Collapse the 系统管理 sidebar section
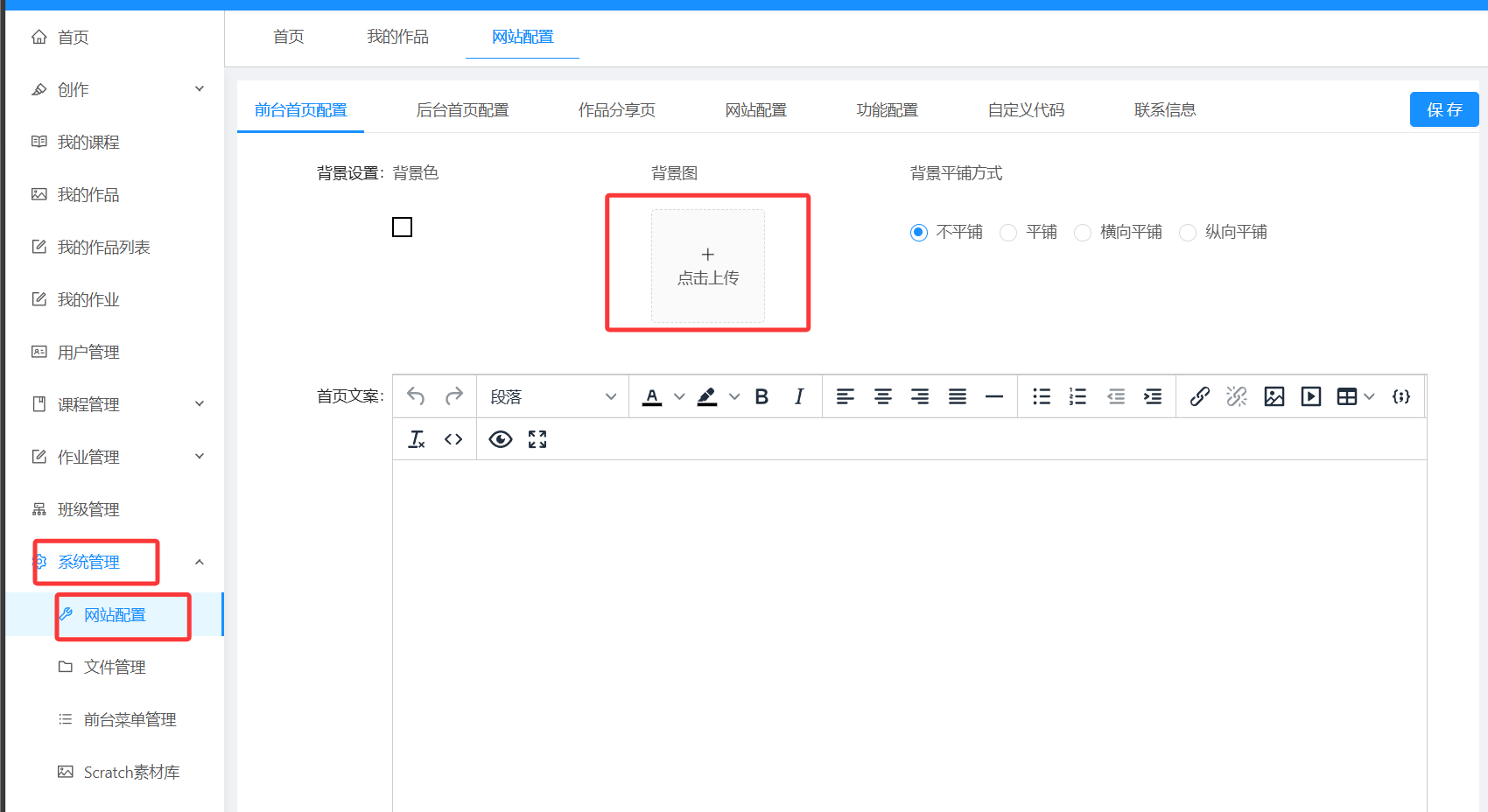 (x=199, y=562)
